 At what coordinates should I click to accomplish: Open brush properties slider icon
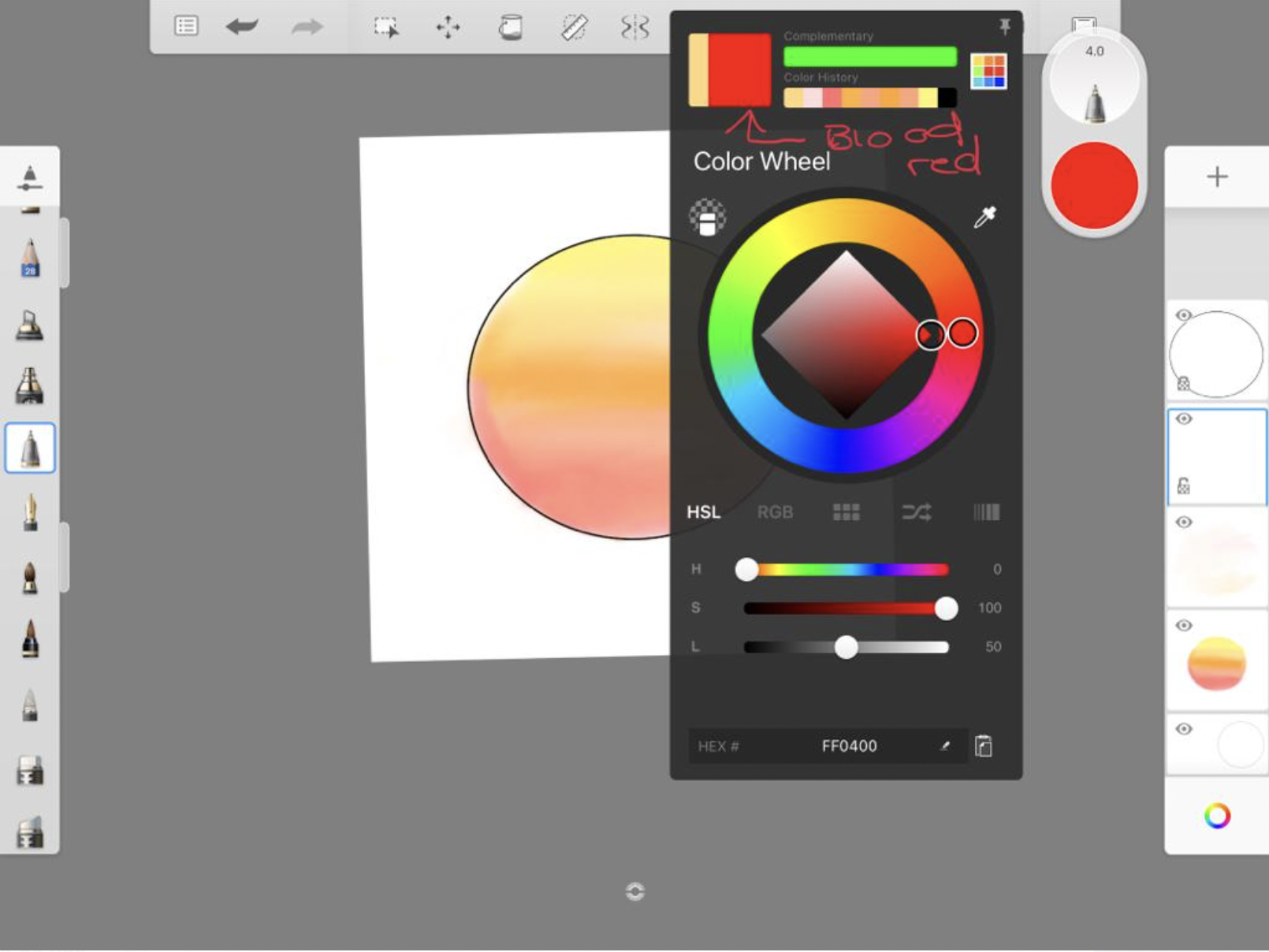29,178
